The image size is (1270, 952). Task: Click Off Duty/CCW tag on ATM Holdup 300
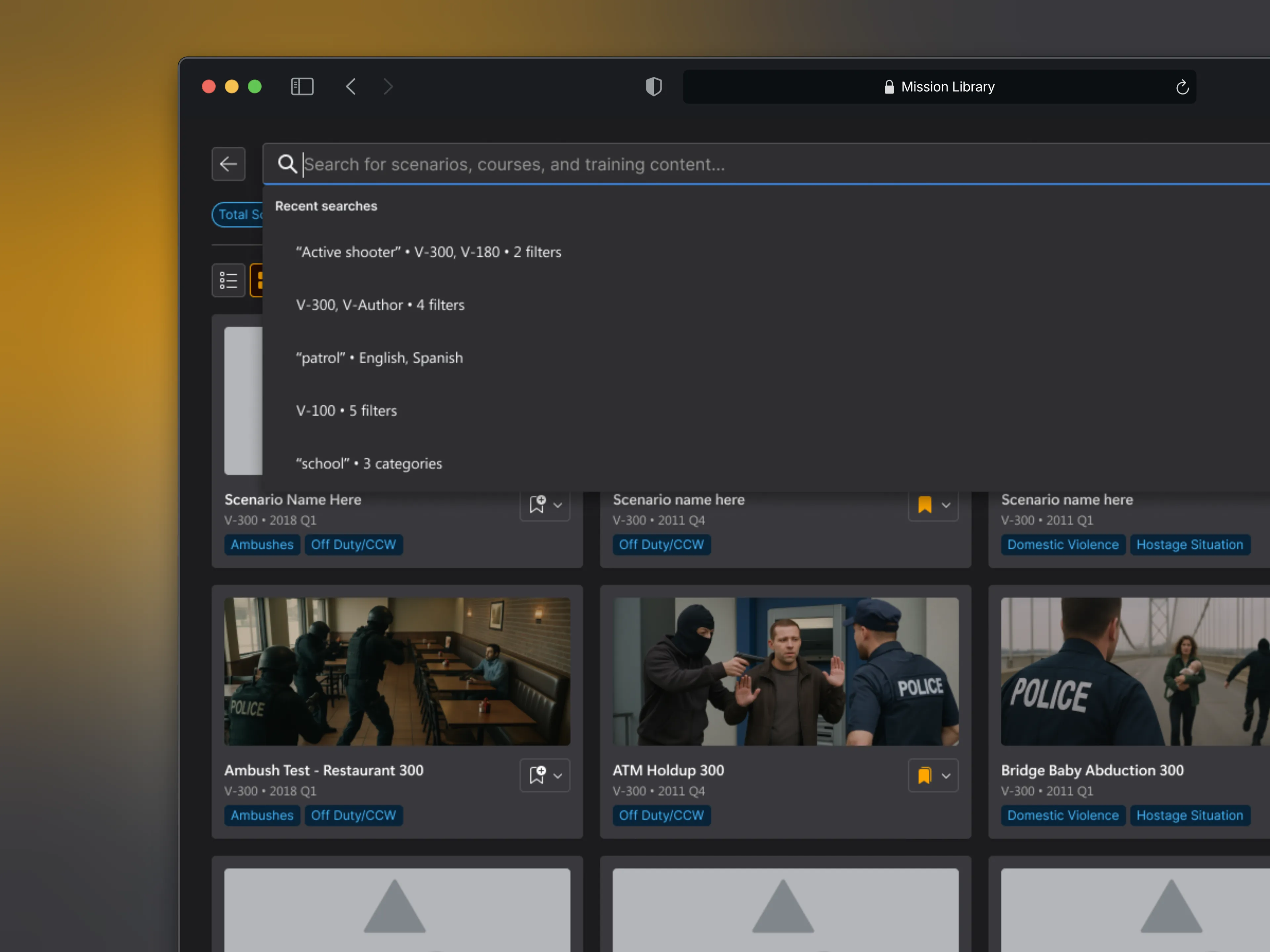(661, 815)
